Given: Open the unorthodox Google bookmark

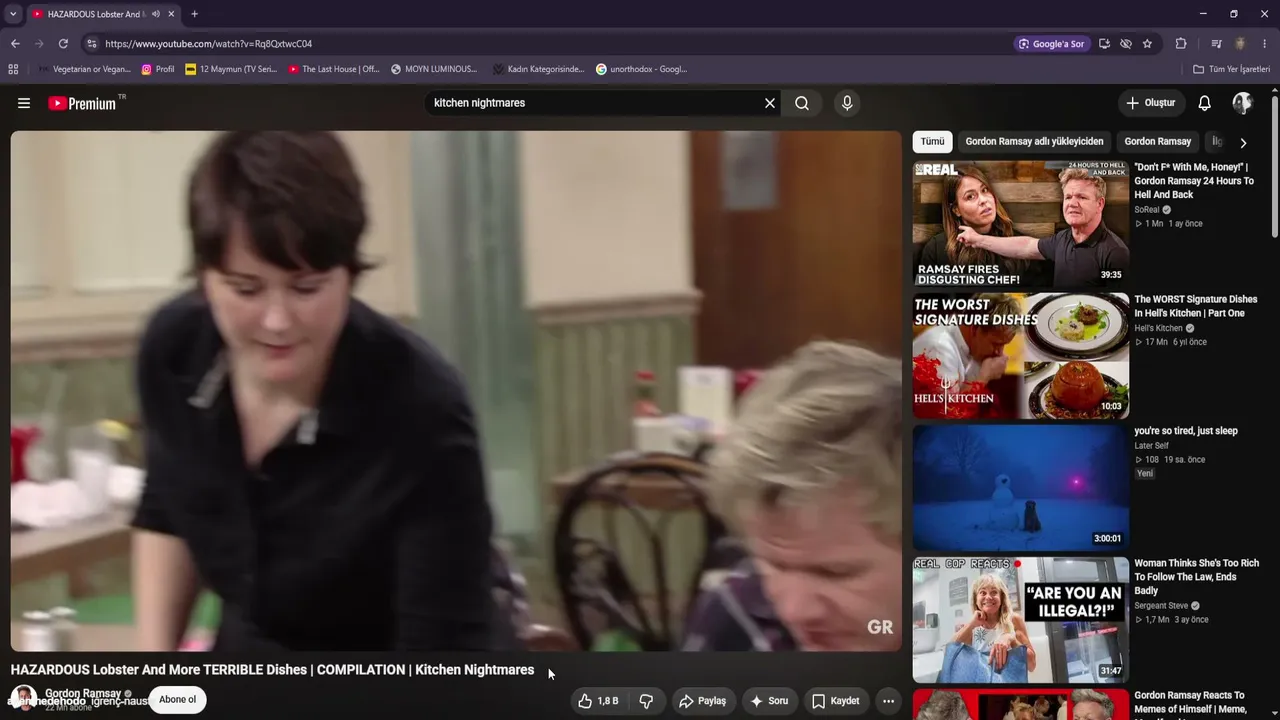Looking at the screenshot, I should point(641,69).
